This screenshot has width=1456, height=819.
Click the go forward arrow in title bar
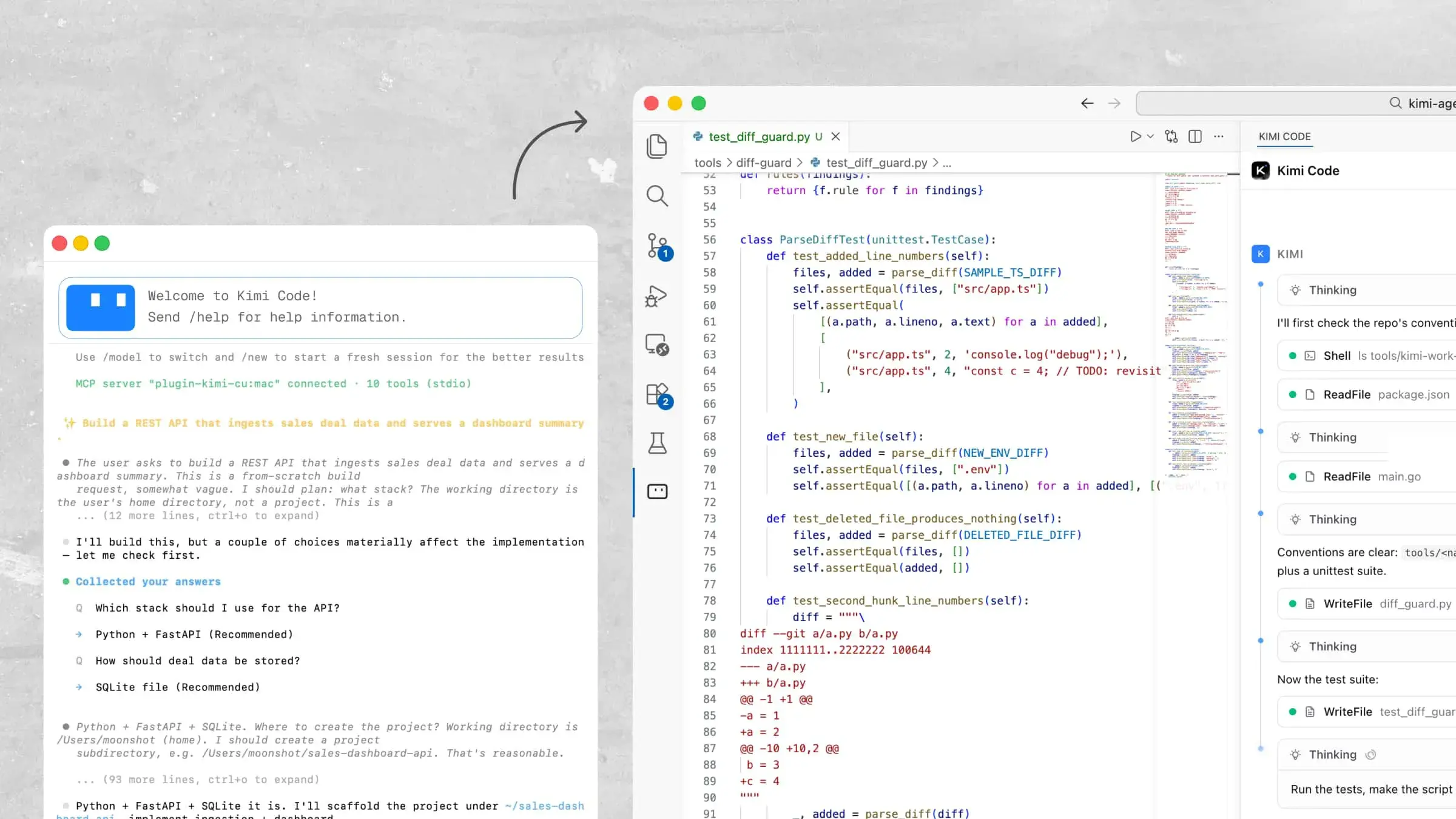pyautogui.click(x=1114, y=103)
